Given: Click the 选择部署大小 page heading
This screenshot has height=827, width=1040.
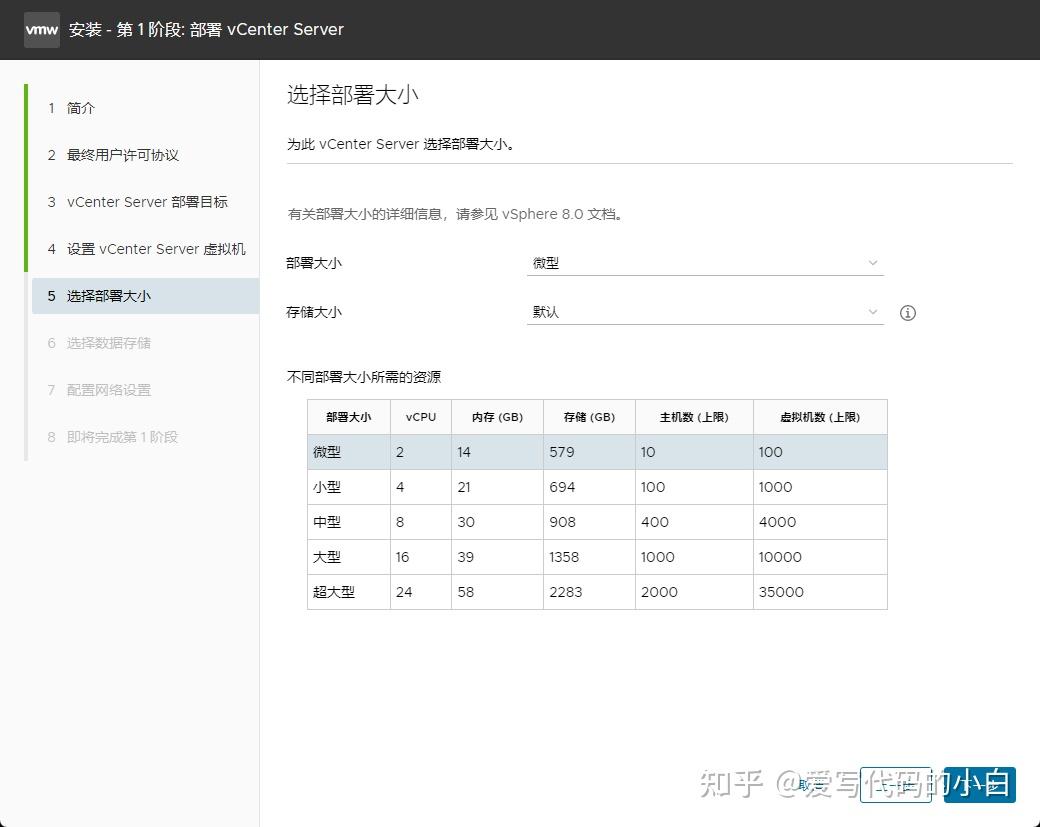Looking at the screenshot, I should coord(353,95).
